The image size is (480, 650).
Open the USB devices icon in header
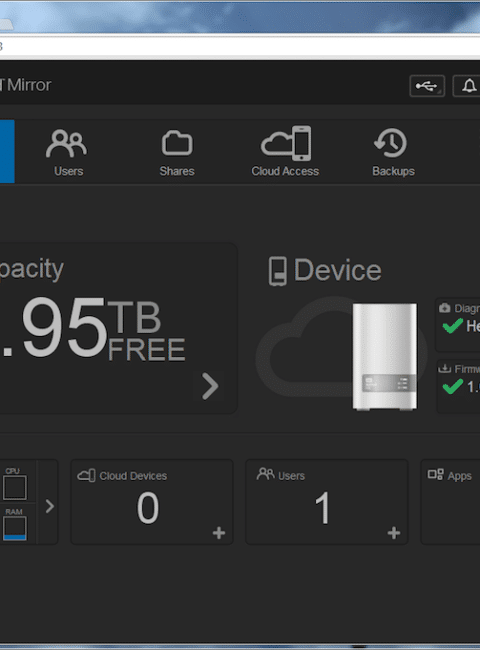427,86
